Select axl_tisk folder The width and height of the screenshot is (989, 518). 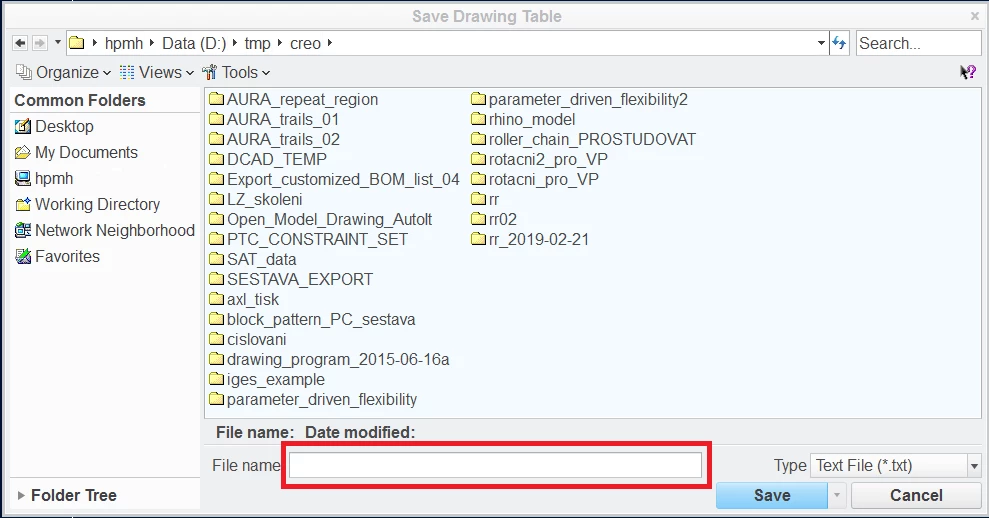(244, 299)
